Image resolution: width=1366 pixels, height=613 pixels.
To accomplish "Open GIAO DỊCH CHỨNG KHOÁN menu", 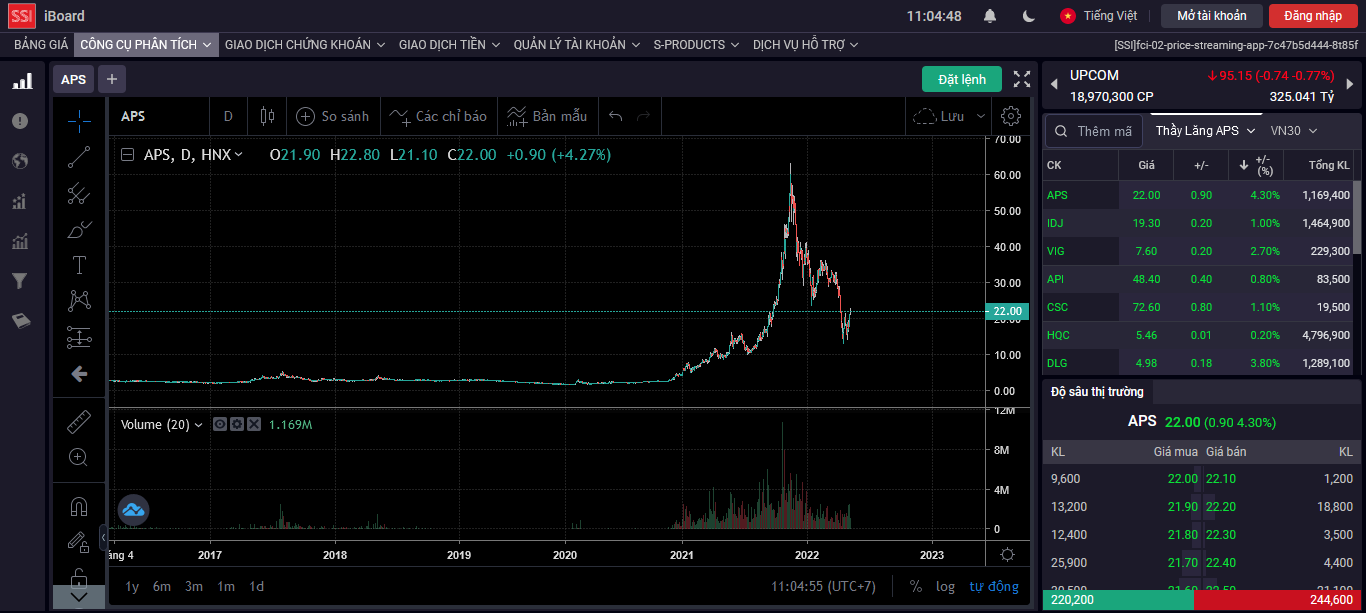I will [x=305, y=45].
